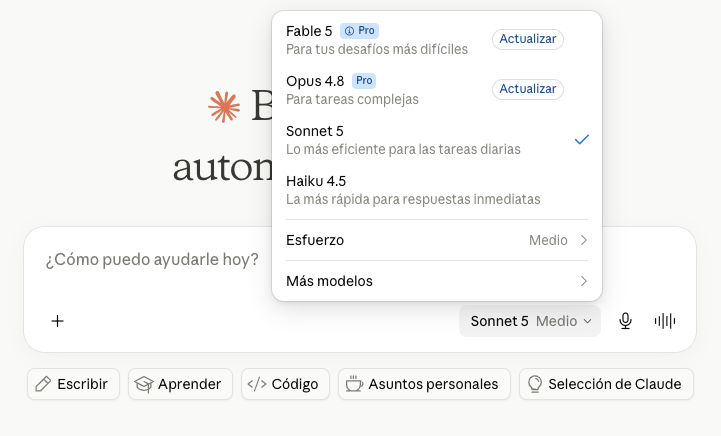721x436 pixels.
Task: Click the text 'Para tareas complejas'
Action: [x=352, y=99]
